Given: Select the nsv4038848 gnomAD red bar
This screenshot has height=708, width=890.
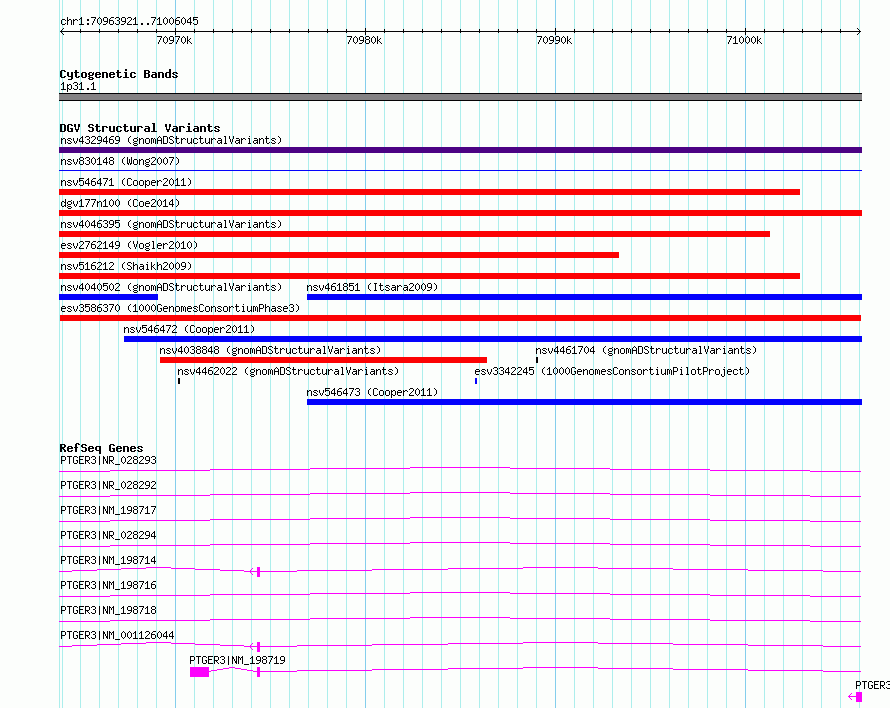Looking at the screenshot, I should 324,360.
